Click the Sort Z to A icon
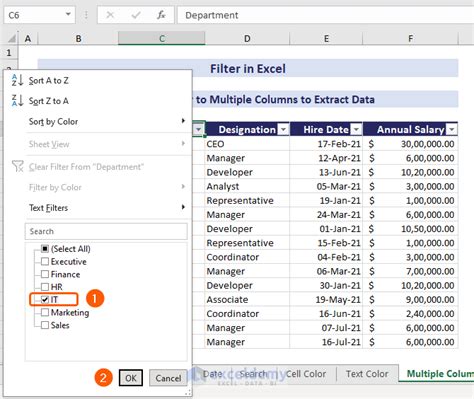 pyautogui.click(x=17, y=100)
